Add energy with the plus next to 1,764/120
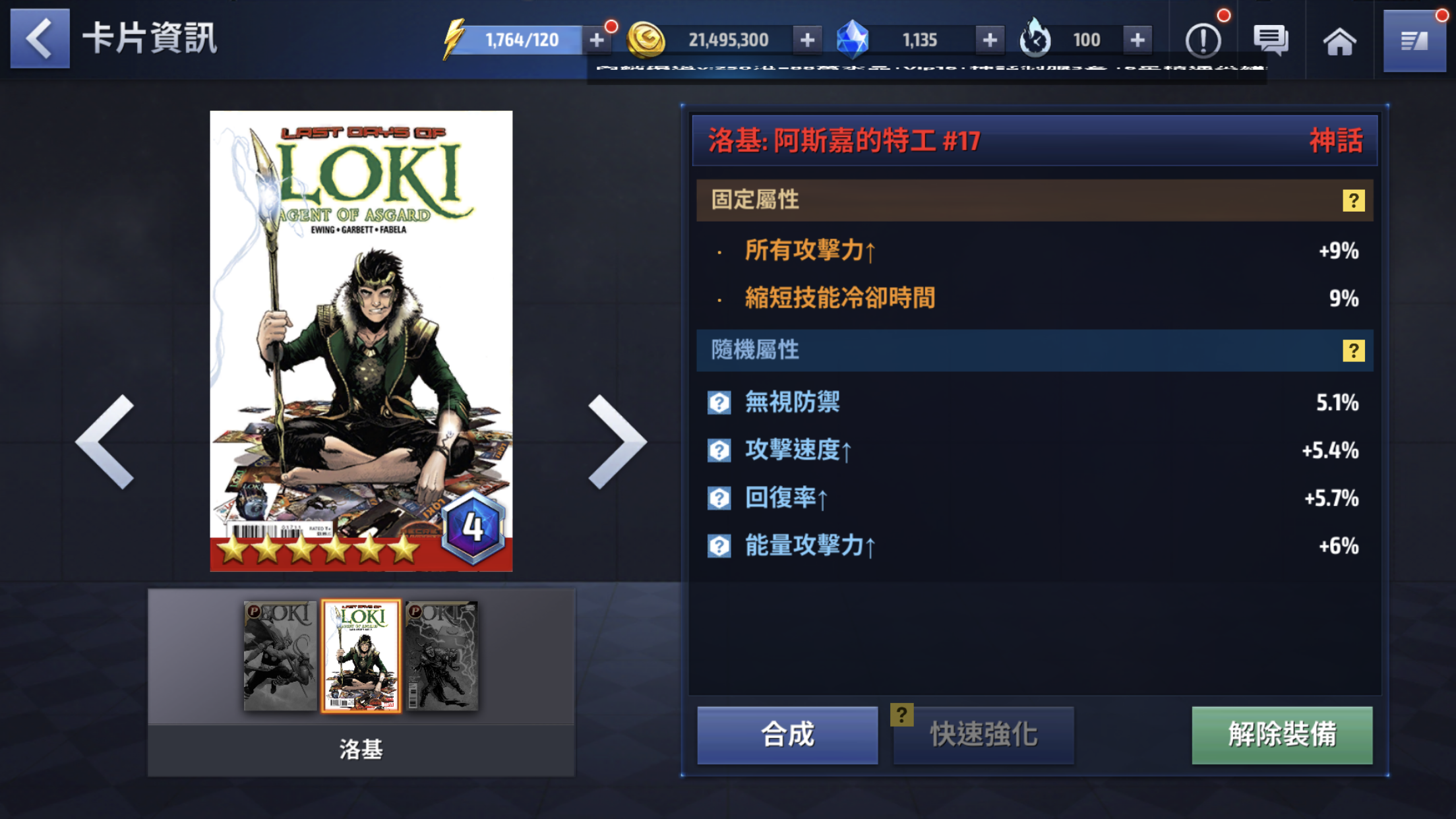 pos(597,40)
